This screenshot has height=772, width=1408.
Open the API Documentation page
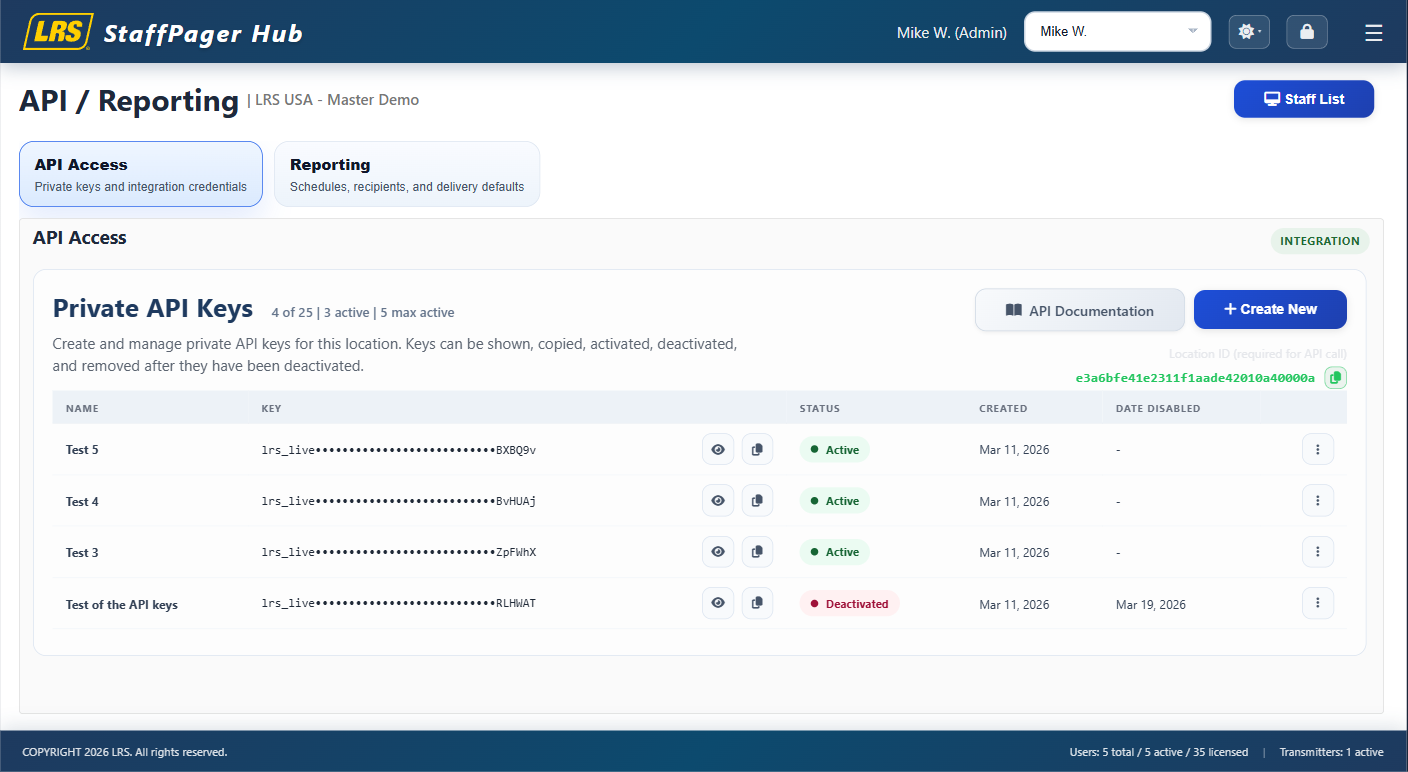(1079, 310)
